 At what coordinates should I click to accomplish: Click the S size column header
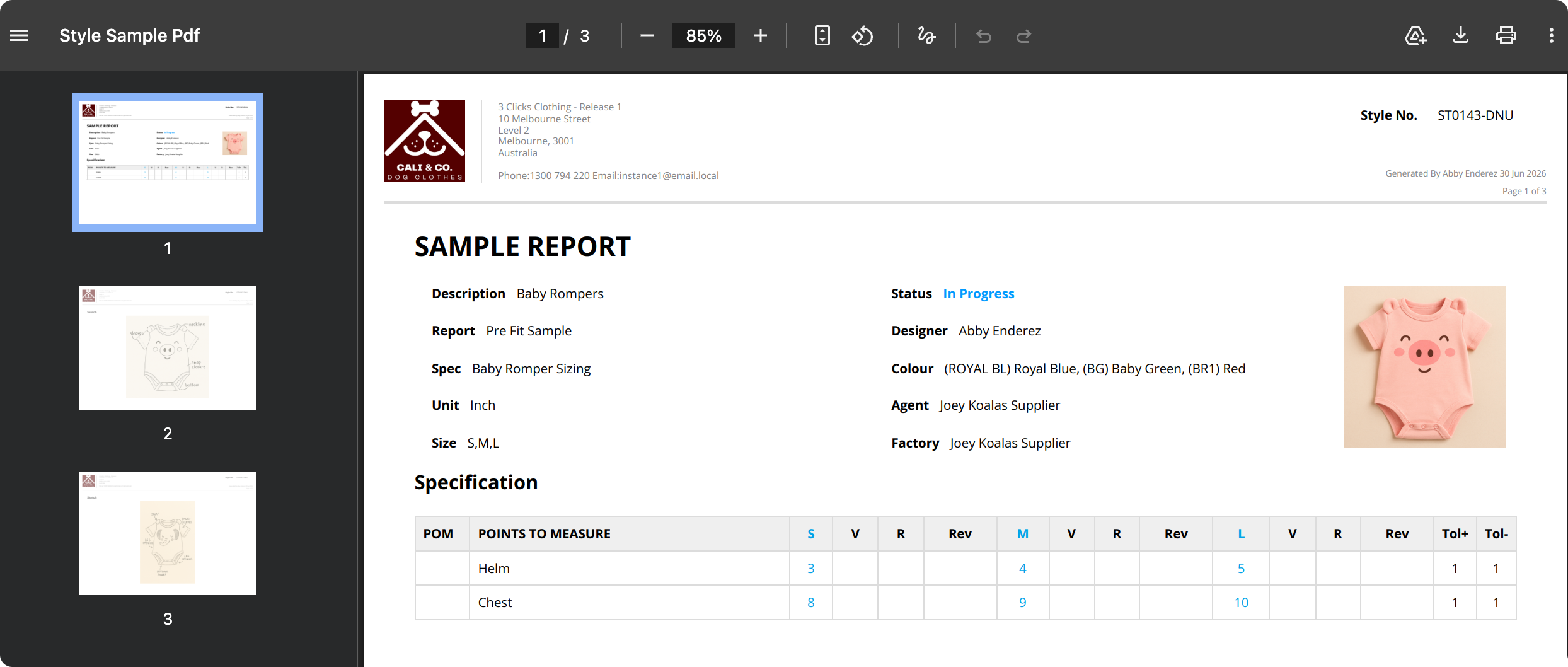(811, 534)
